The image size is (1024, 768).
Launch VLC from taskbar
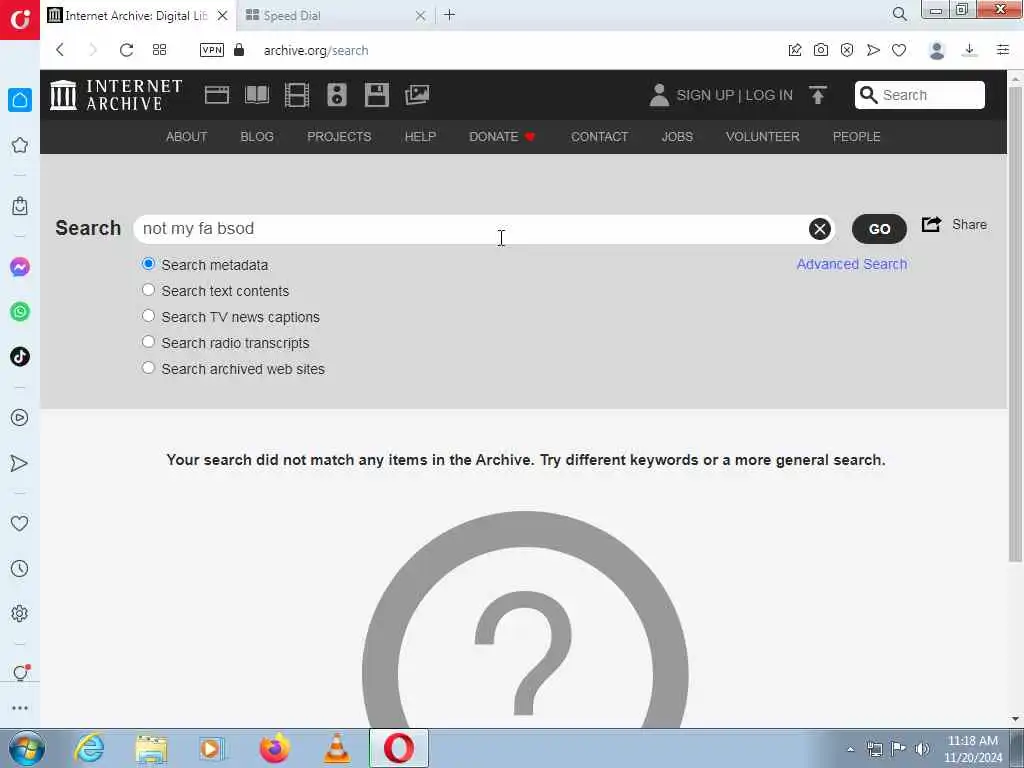click(337, 748)
